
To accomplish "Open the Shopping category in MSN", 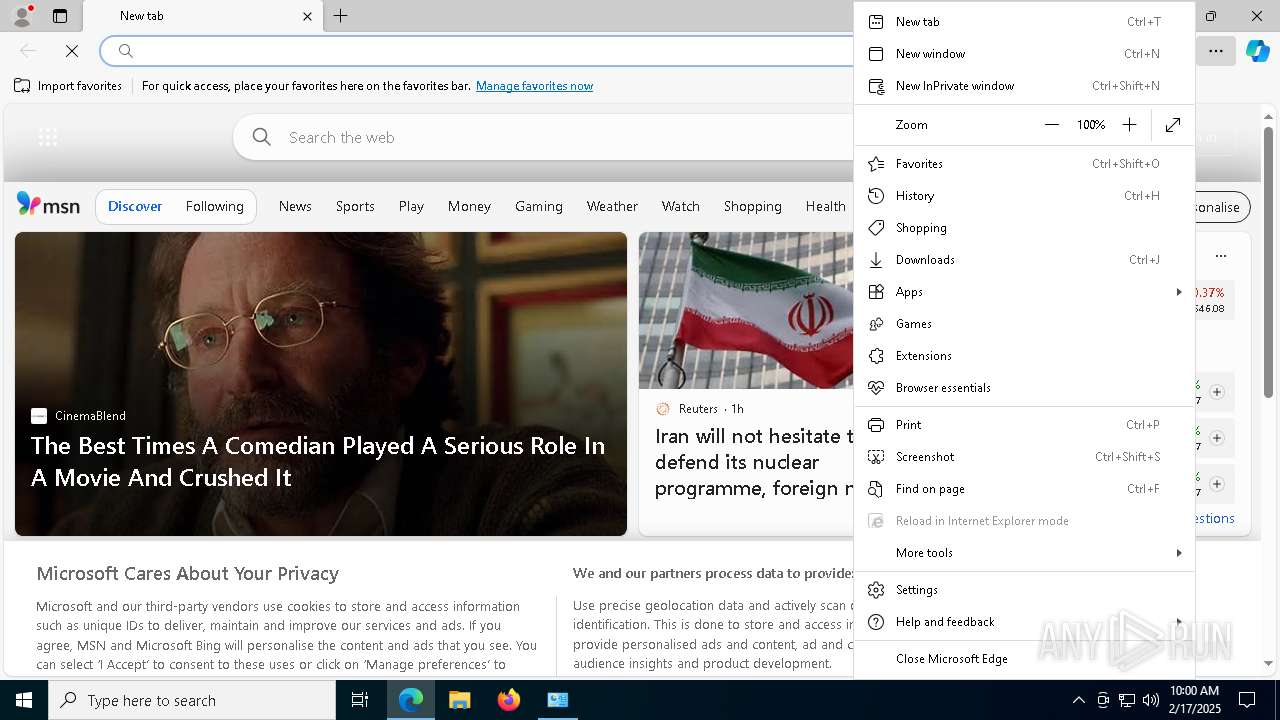I will 752,206.
